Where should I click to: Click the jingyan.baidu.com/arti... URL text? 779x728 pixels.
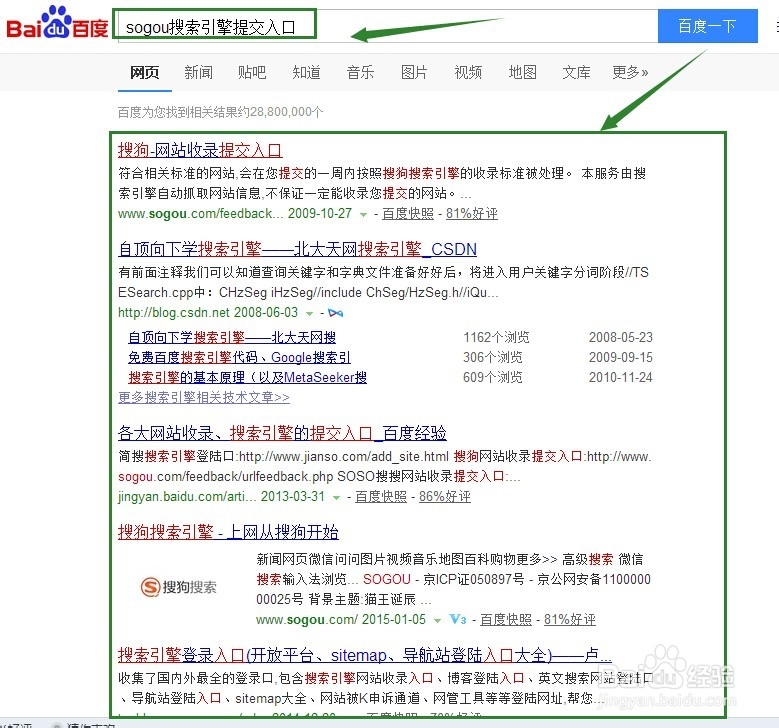(187, 496)
